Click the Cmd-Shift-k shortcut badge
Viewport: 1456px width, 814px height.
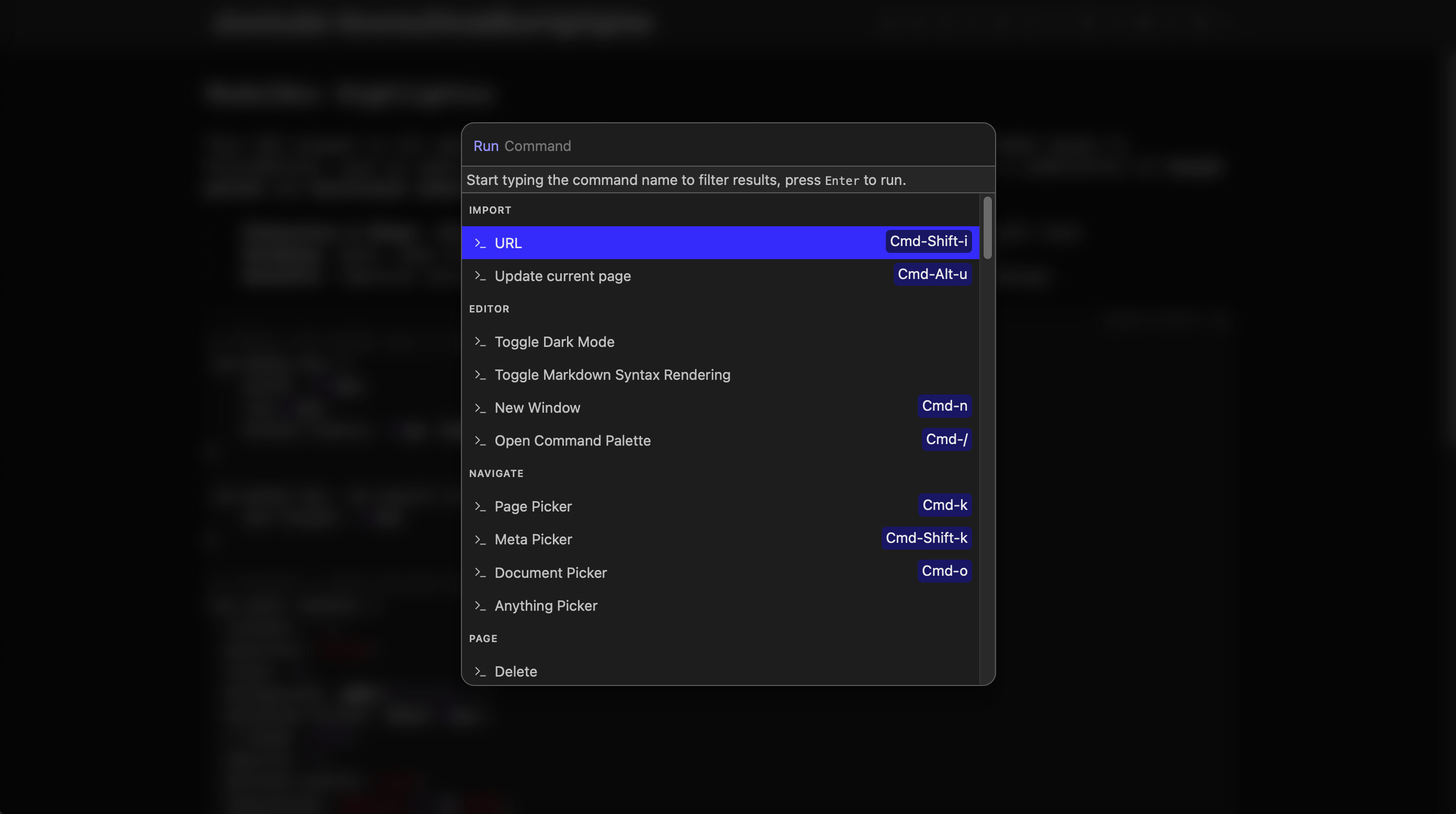926,538
